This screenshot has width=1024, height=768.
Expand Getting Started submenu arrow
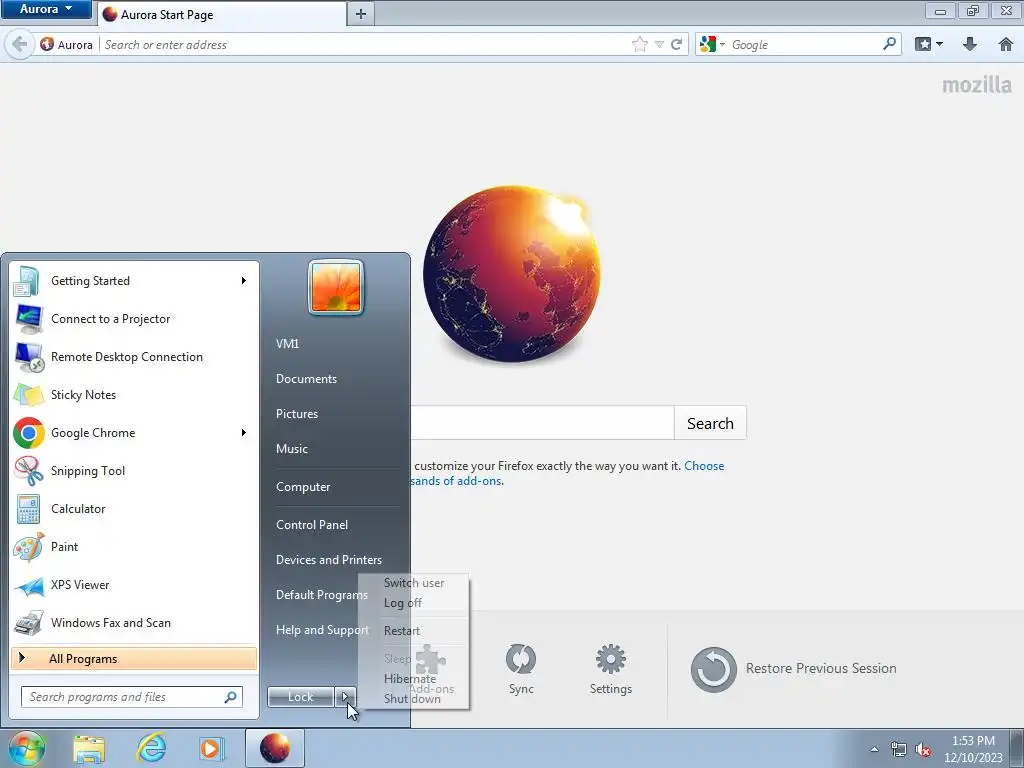coord(244,281)
